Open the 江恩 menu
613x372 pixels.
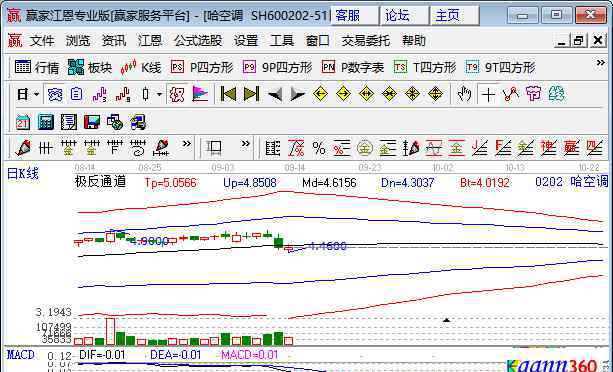(x=150, y=40)
